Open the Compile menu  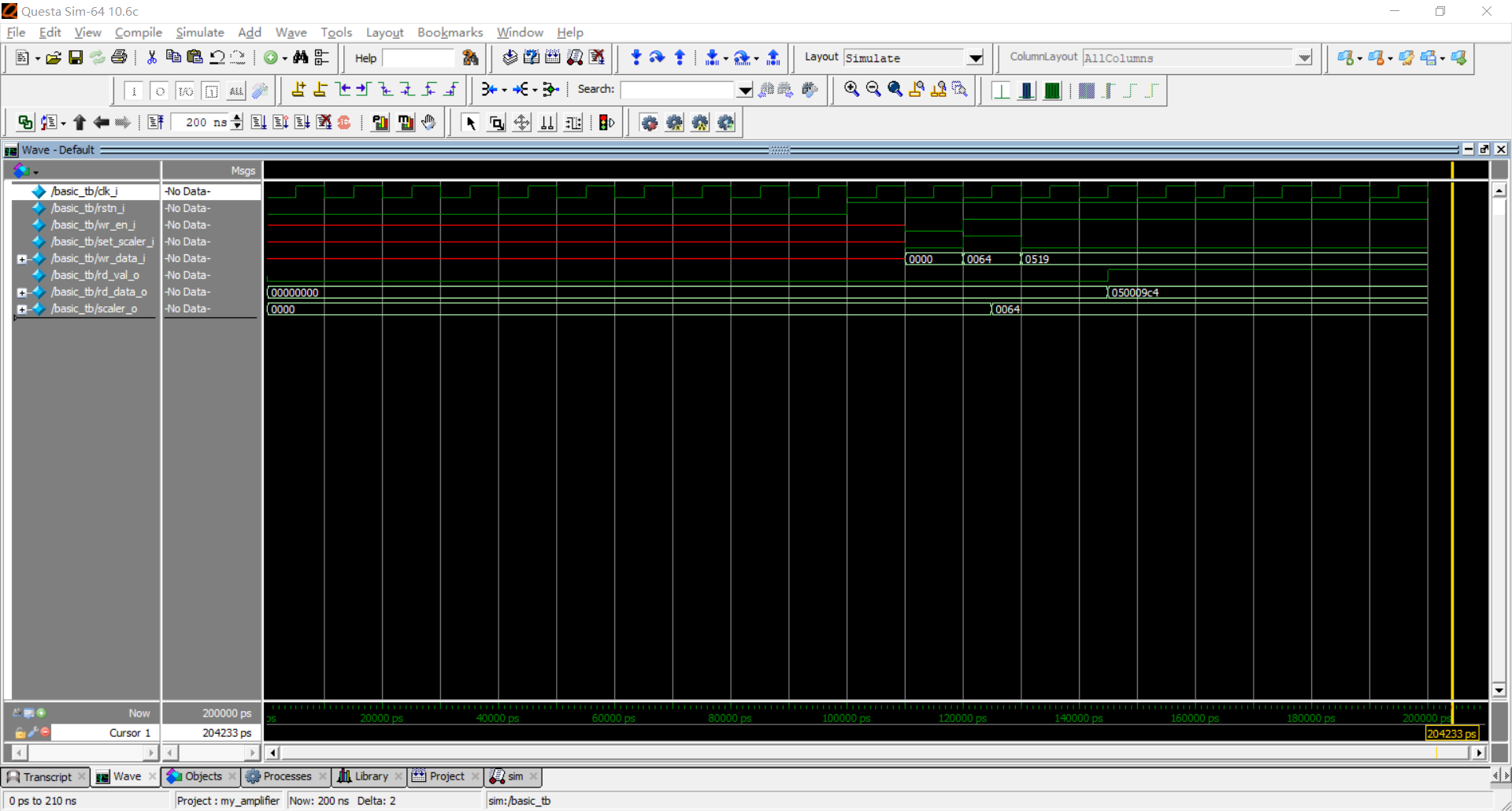138,32
